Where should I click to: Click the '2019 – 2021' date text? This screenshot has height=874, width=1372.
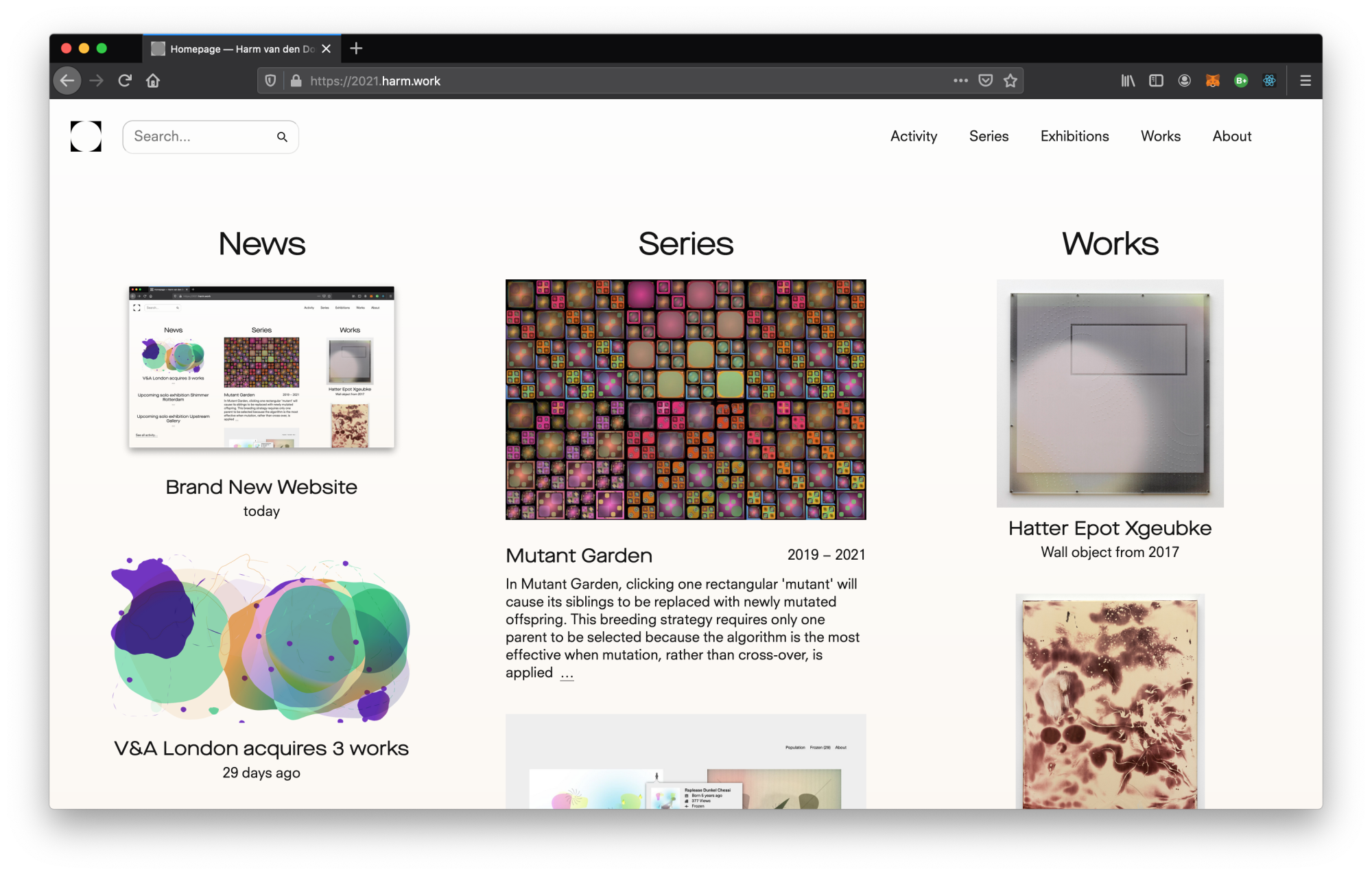(826, 555)
